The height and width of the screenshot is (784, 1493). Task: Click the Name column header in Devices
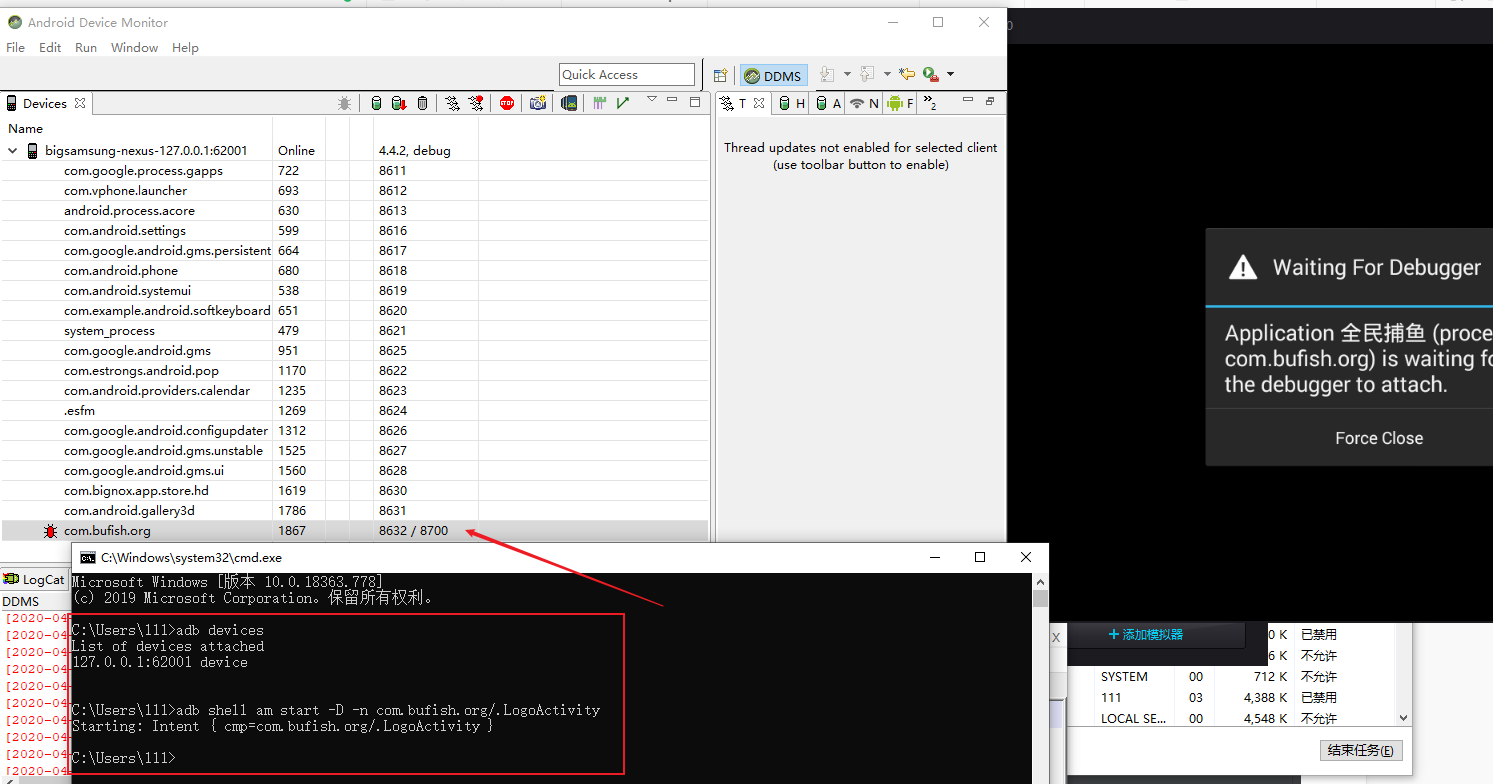click(x=136, y=128)
